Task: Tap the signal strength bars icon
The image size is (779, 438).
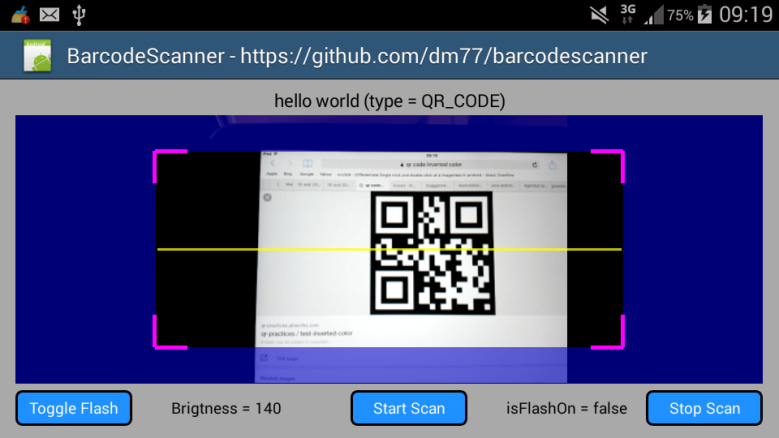Action: click(x=654, y=15)
